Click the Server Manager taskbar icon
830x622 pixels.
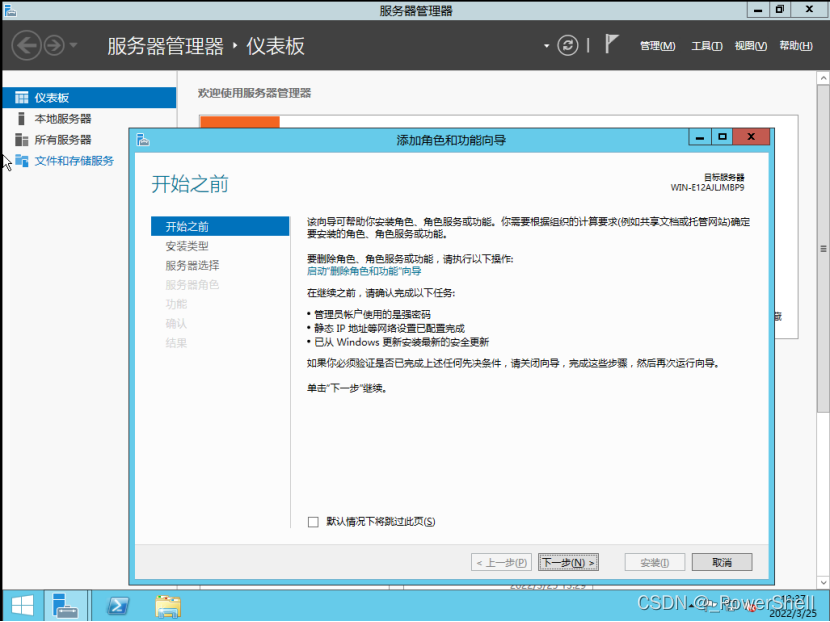coord(66,606)
